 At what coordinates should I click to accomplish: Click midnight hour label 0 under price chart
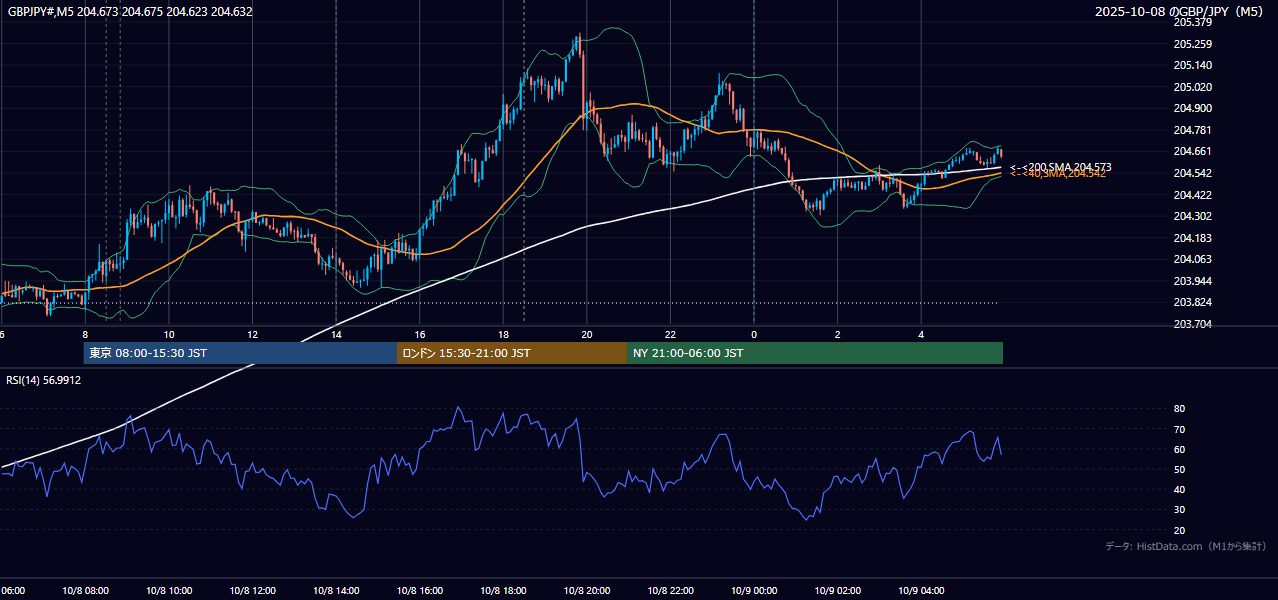pos(754,335)
